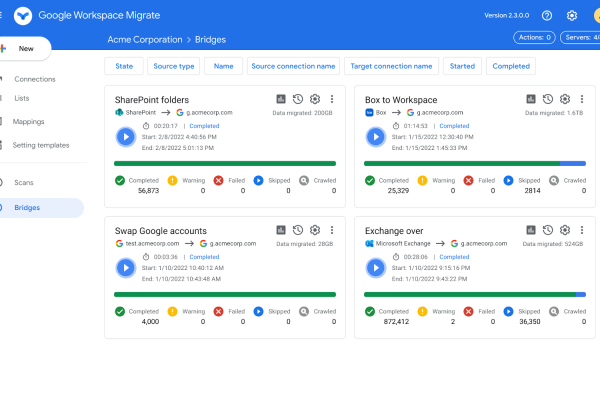Screen dimensions: 600x400
Task: Click the Exchange over progress bar
Action: click(x=475, y=294)
